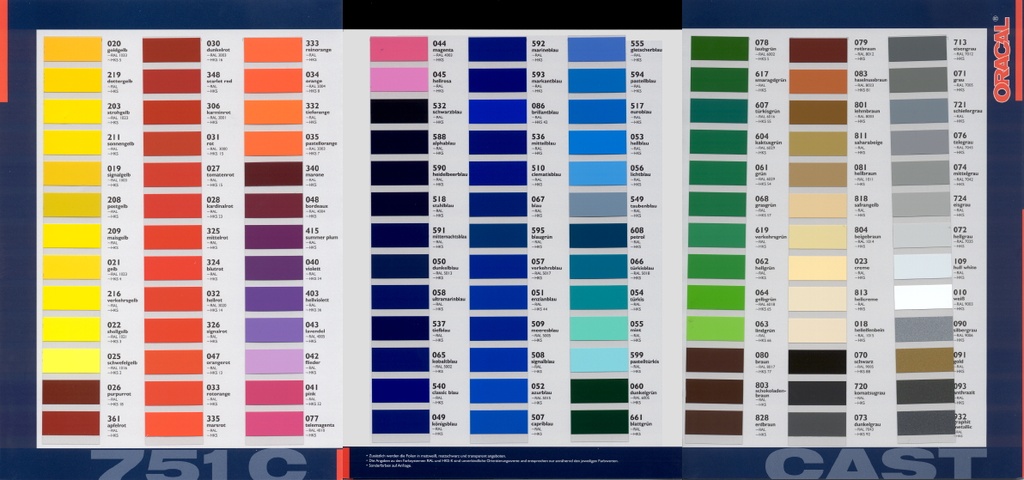
Task: Select the 023 creme swatch
Action: 818,268
